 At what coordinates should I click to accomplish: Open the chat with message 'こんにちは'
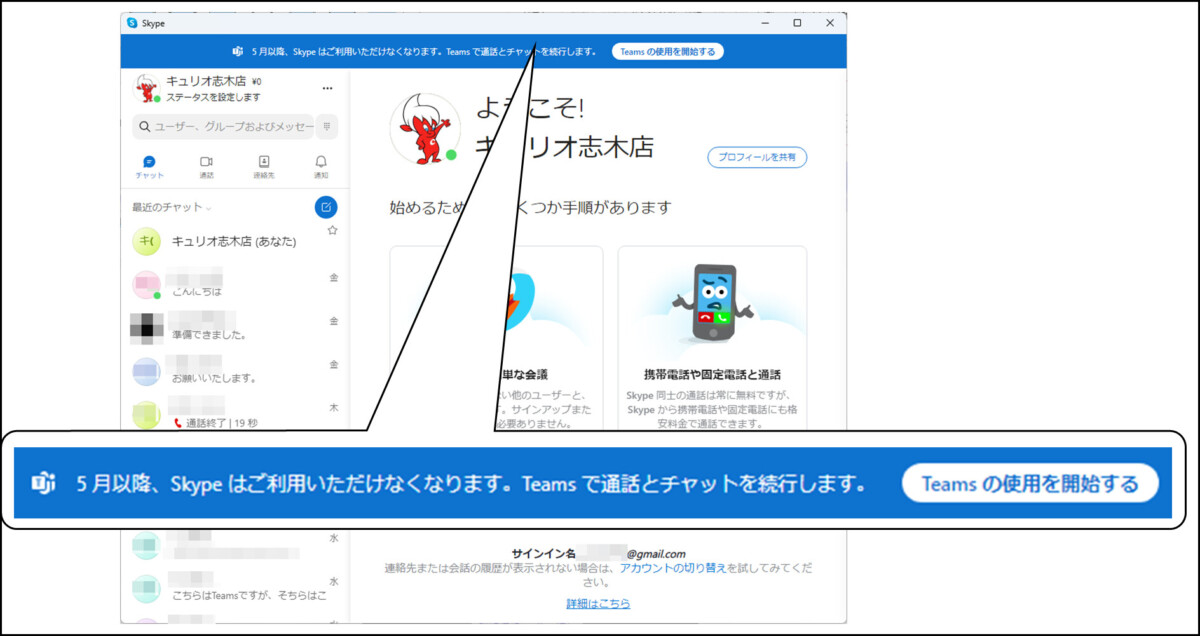tap(235, 285)
